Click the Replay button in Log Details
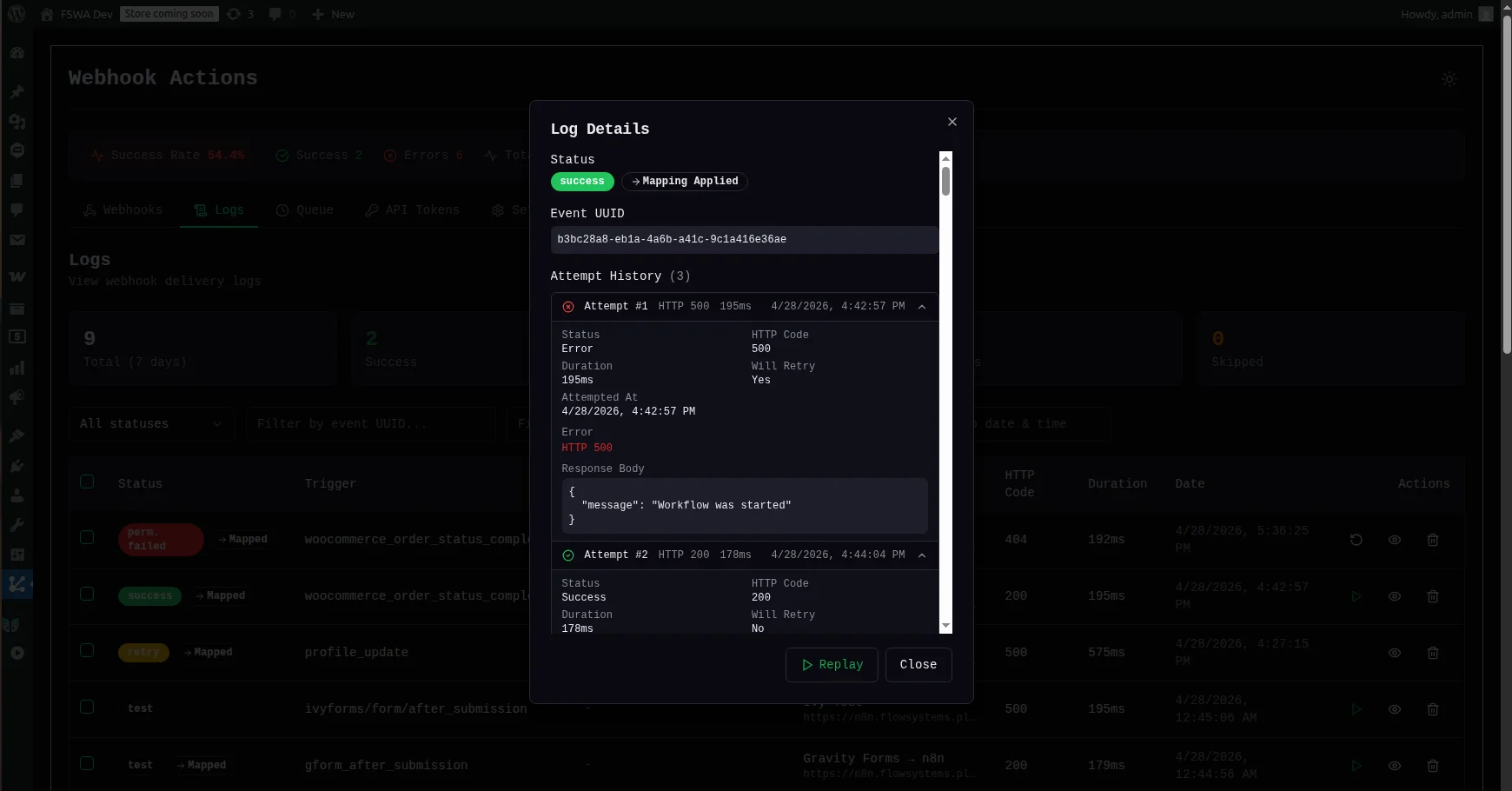 [x=832, y=665]
